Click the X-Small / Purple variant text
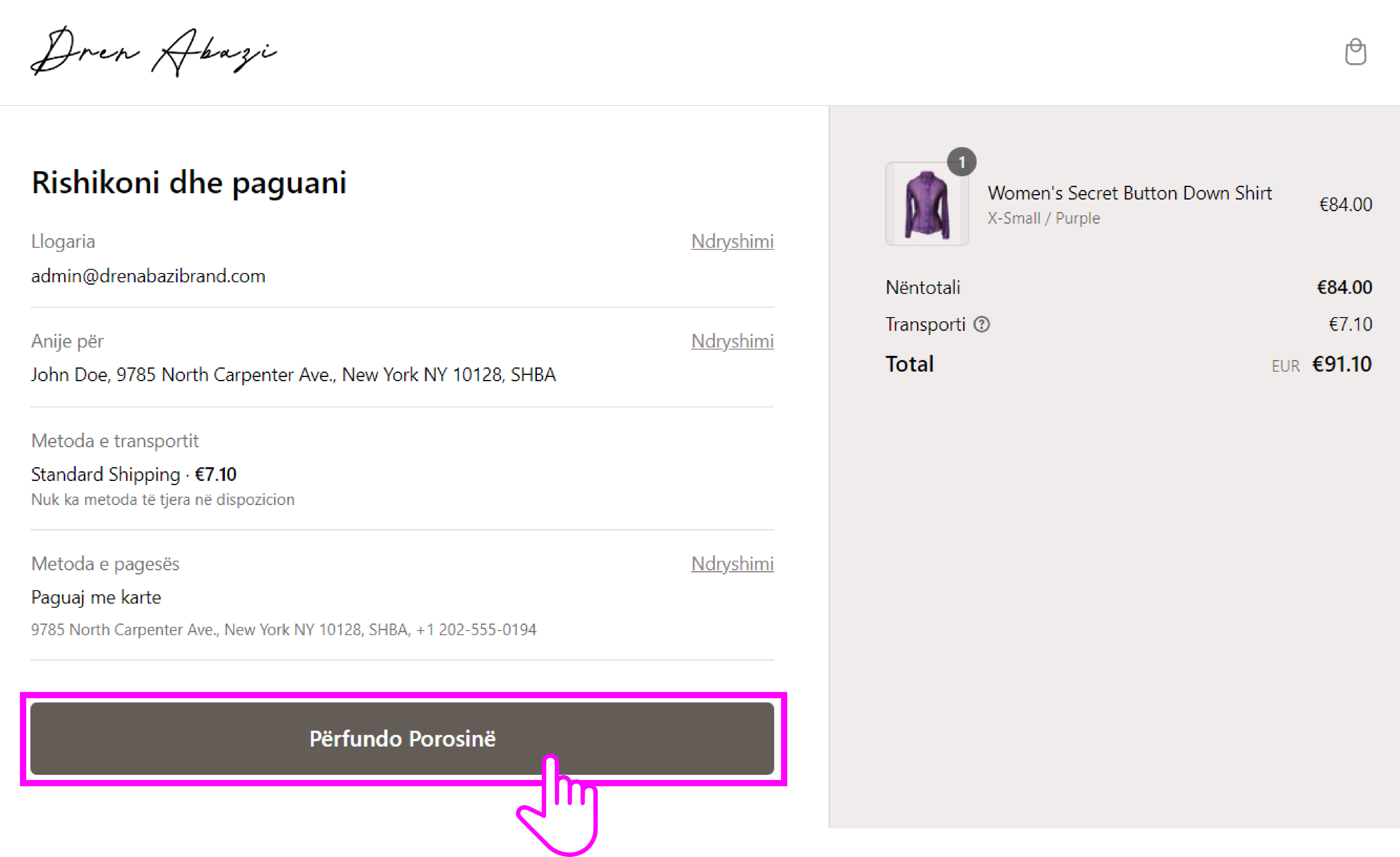Image resolution: width=1400 pixels, height=857 pixels. pos(1043,218)
